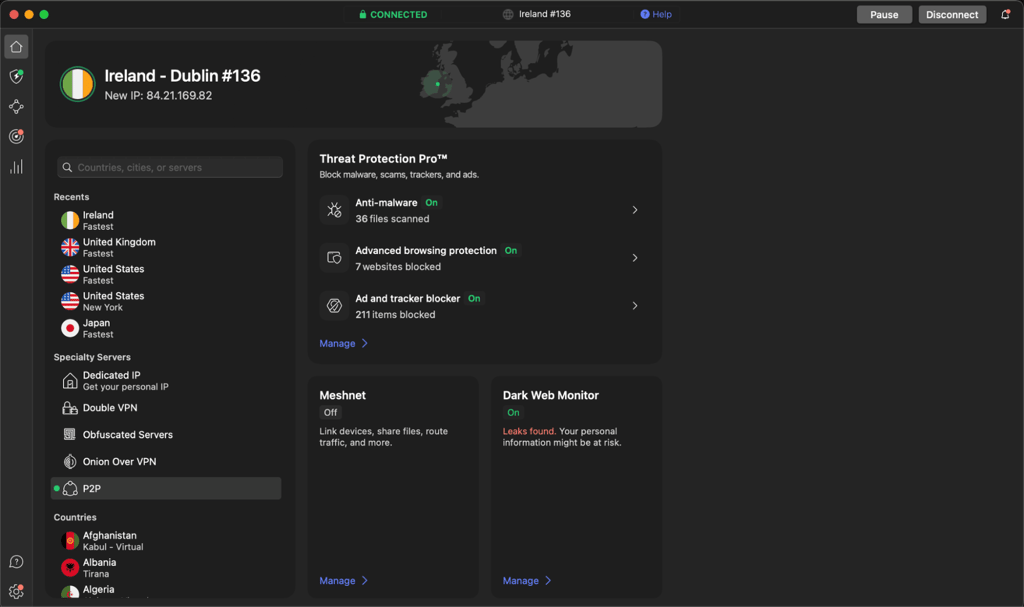Click the Advanced browsing protection On label
This screenshot has height=607, width=1024.
pos(511,250)
